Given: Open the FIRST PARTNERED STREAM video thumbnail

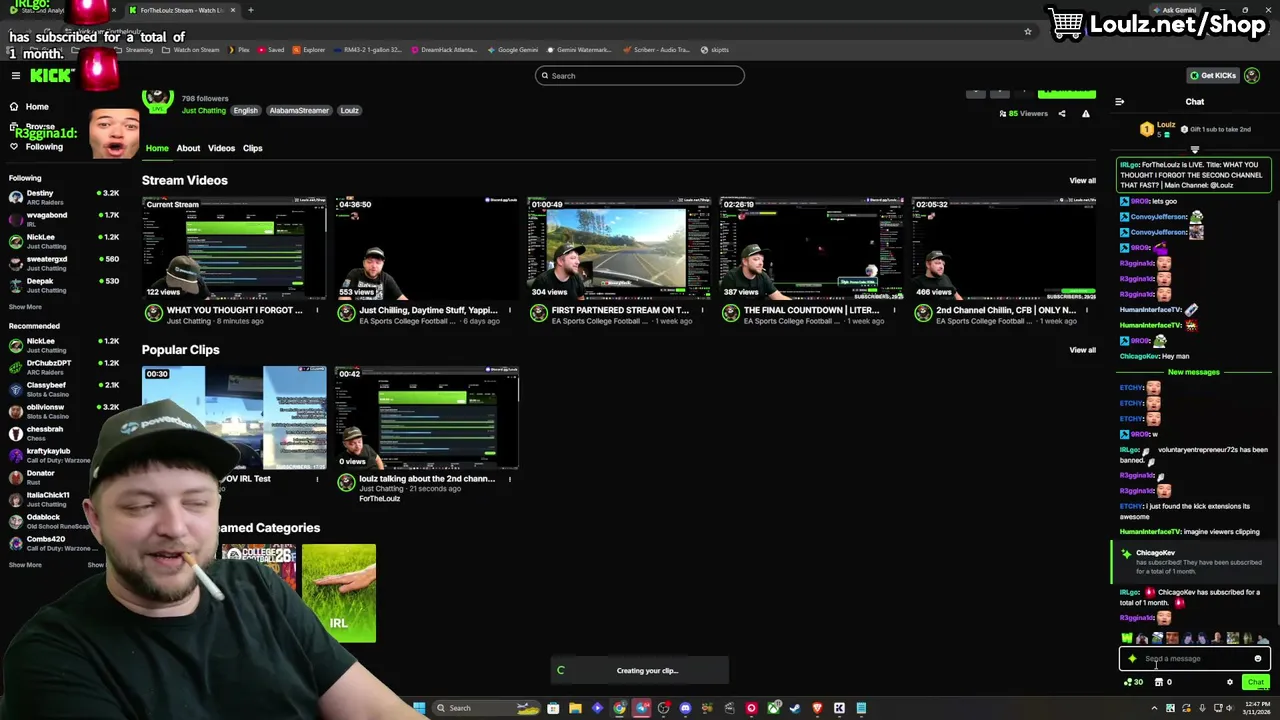Looking at the screenshot, I should click(619, 248).
